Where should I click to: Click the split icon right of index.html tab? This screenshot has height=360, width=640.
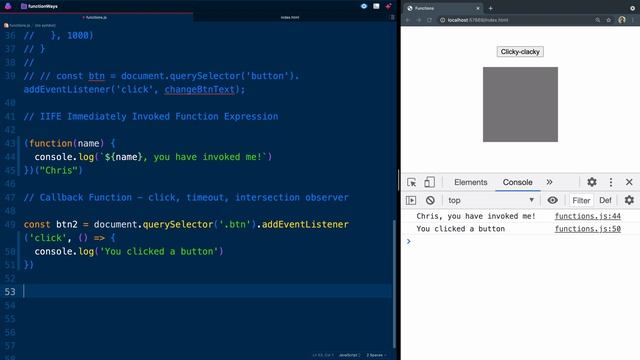[x=392, y=18]
